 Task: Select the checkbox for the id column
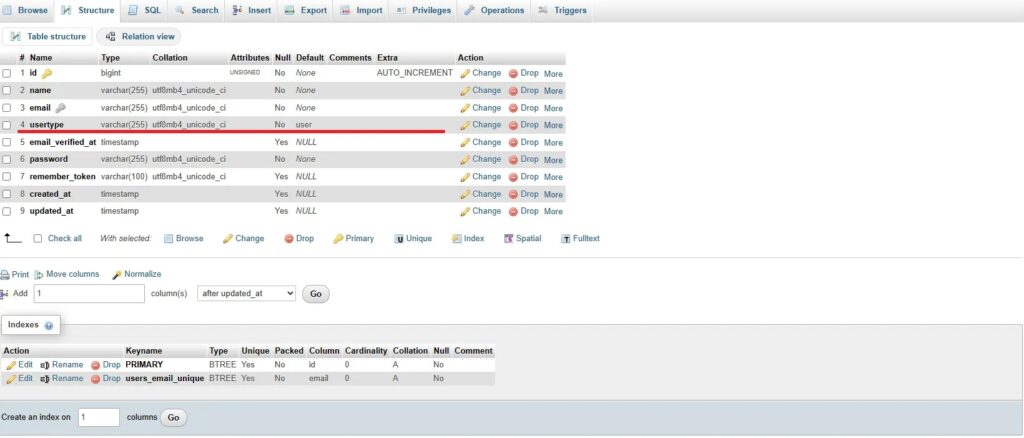pos(7,73)
